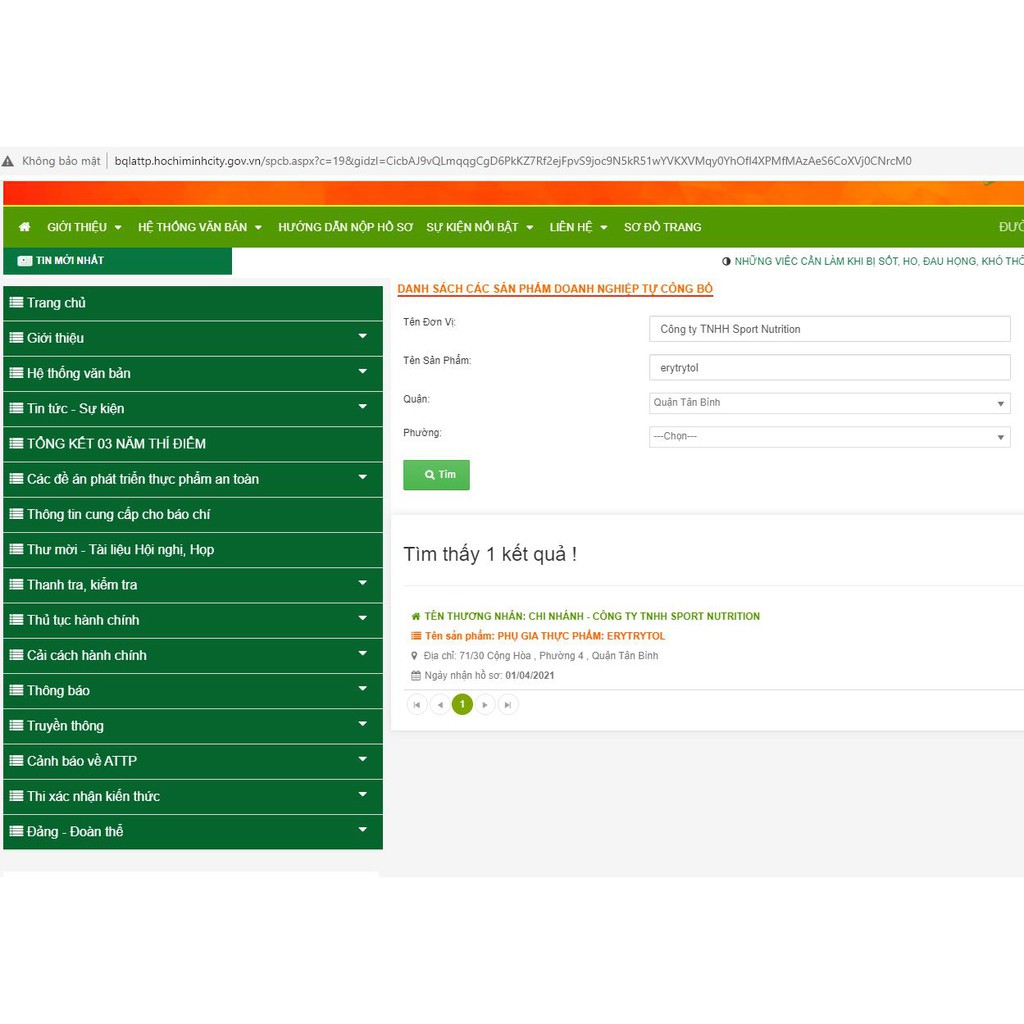Open HƯỚNG DẪN NỘP HỒ SƠ link
This screenshot has height=1024, width=1024.
pos(345,227)
